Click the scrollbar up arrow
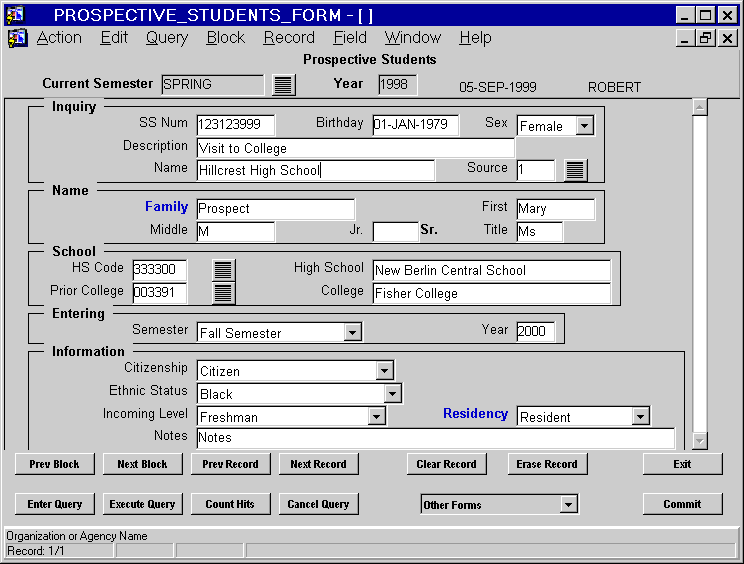The image size is (744, 564). coord(700,107)
